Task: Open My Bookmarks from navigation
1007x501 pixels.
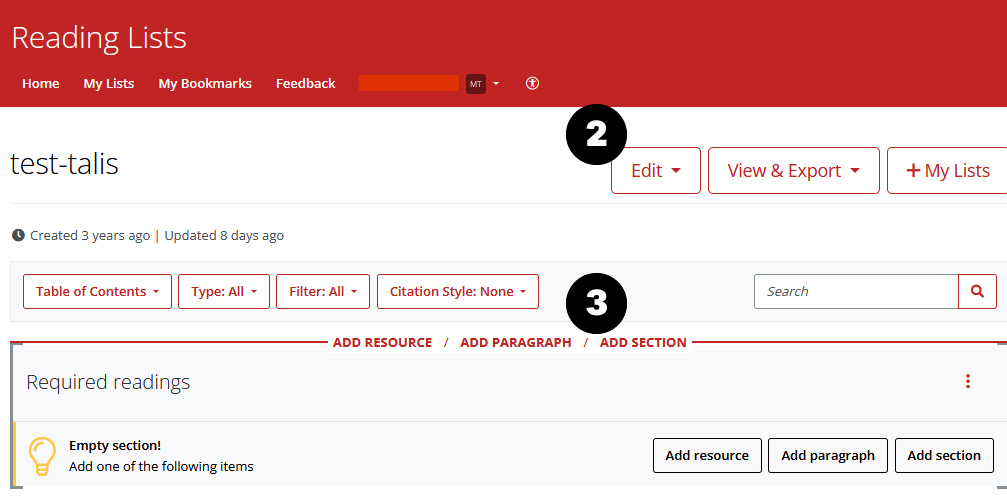Action: [205, 84]
